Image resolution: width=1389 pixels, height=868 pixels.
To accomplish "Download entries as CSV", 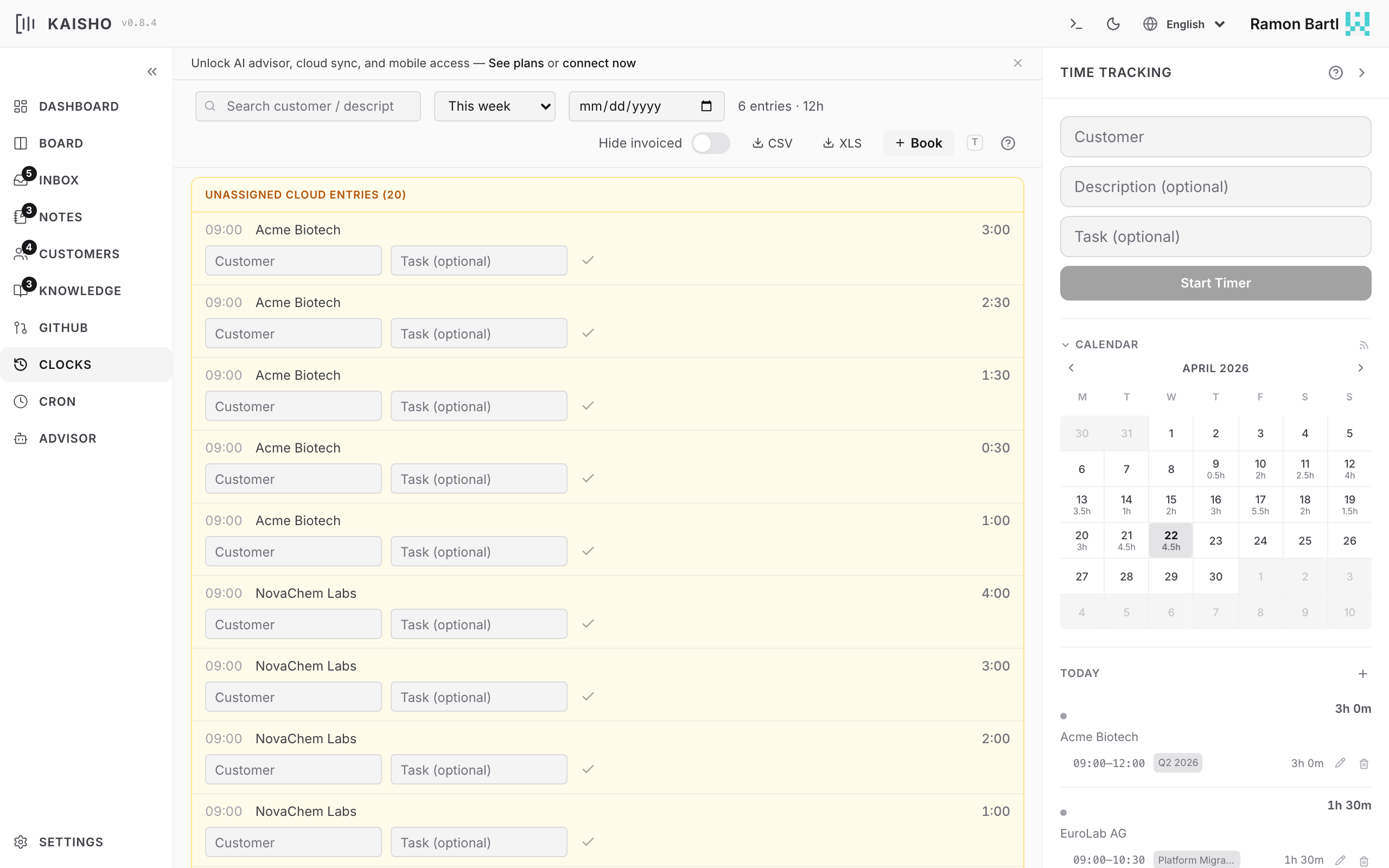I will pos(772,143).
